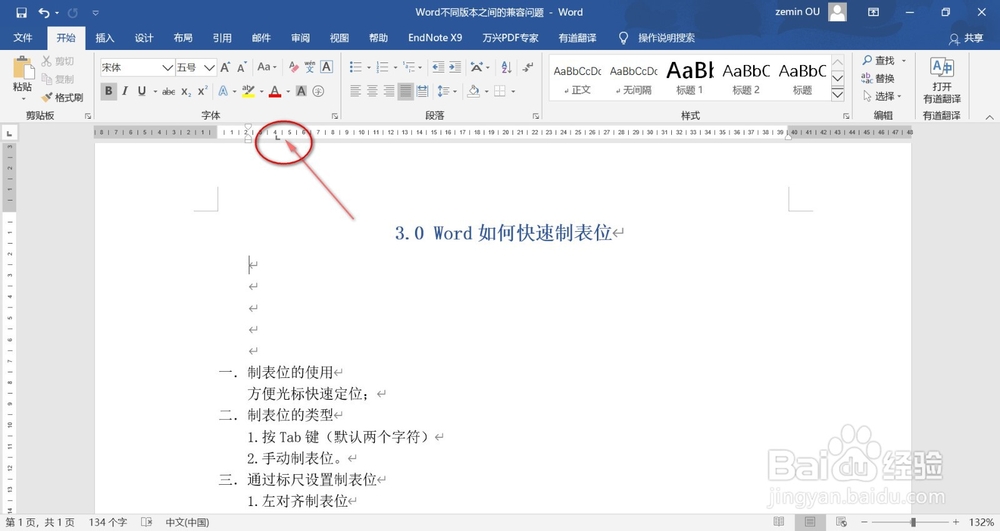This screenshot has height=531, width=1000.
Task: Expand the Styles gallery with the More arrow
Action: click(x=838, y=95)
